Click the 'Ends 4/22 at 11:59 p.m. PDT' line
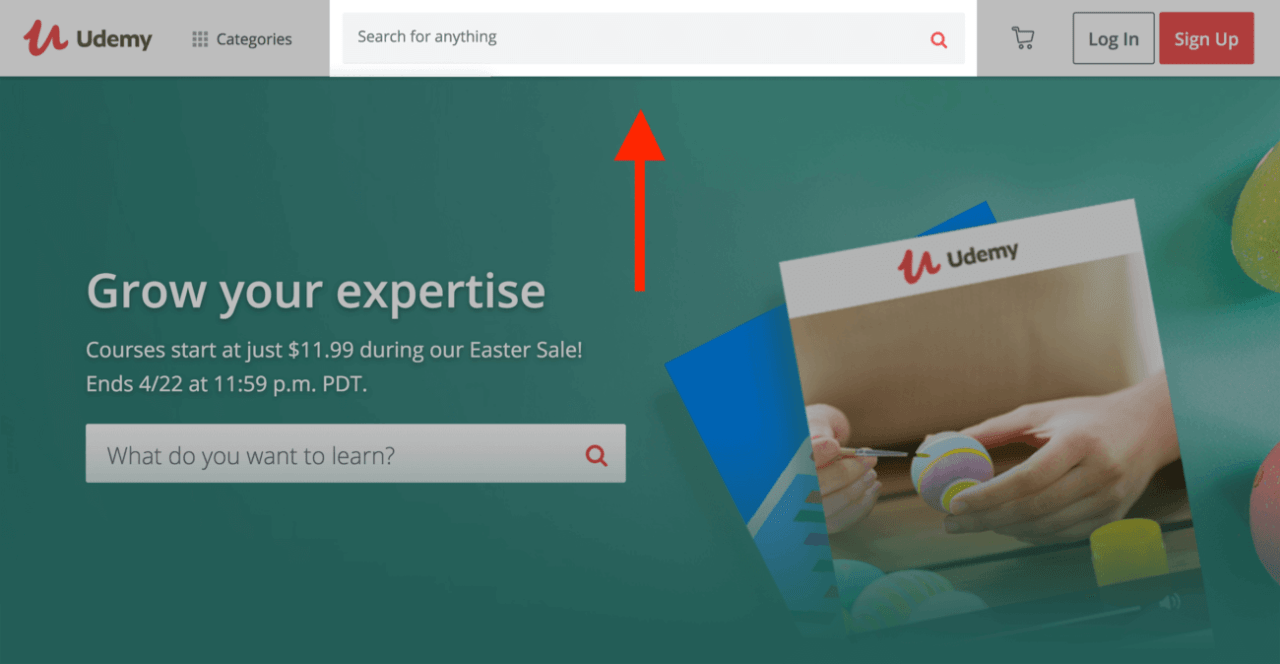The height and width of the screenshot is (664, 1280). [227, 383]
